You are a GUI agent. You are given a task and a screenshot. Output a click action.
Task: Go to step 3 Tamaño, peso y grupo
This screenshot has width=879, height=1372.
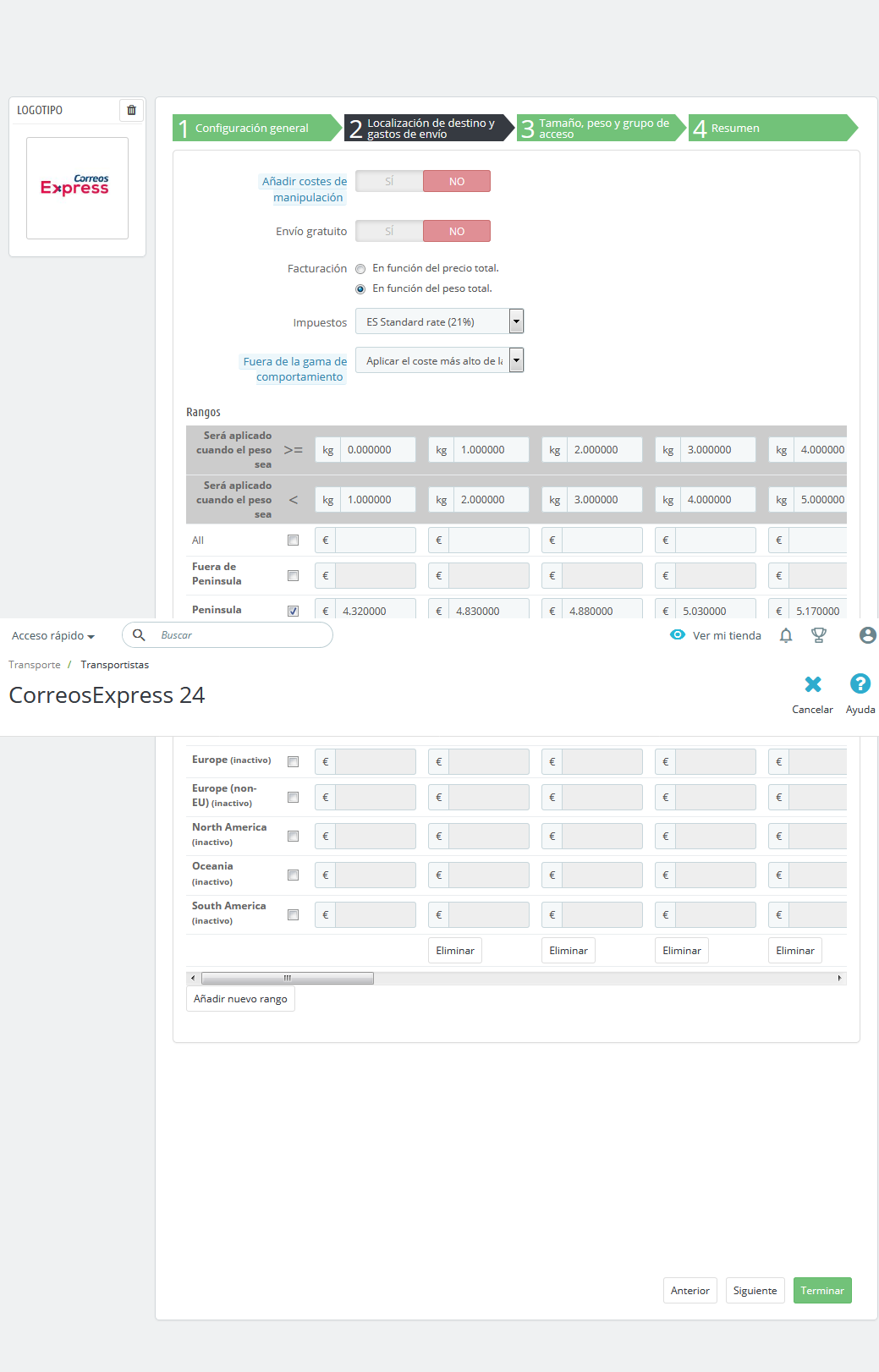[602, 128]
